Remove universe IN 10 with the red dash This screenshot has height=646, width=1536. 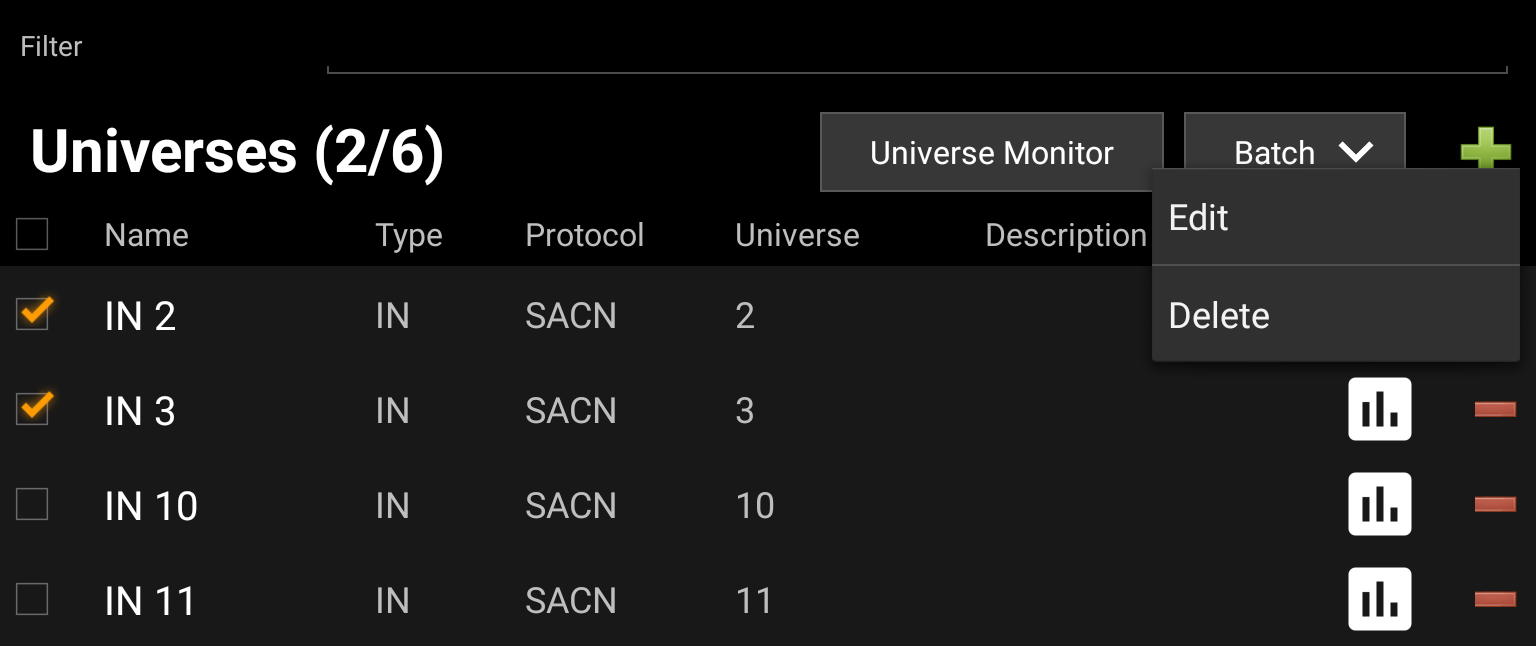(1495, 504)
